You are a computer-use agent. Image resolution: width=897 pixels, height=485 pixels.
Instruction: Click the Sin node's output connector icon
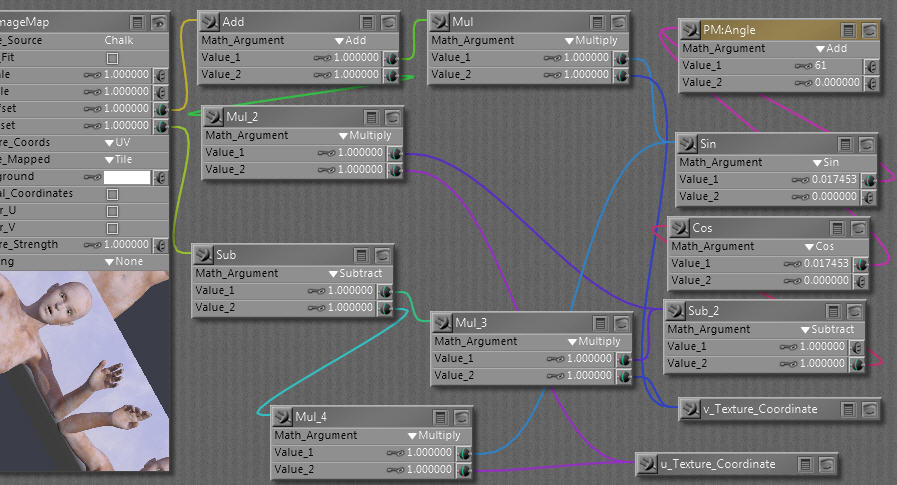tap(687, 144)
